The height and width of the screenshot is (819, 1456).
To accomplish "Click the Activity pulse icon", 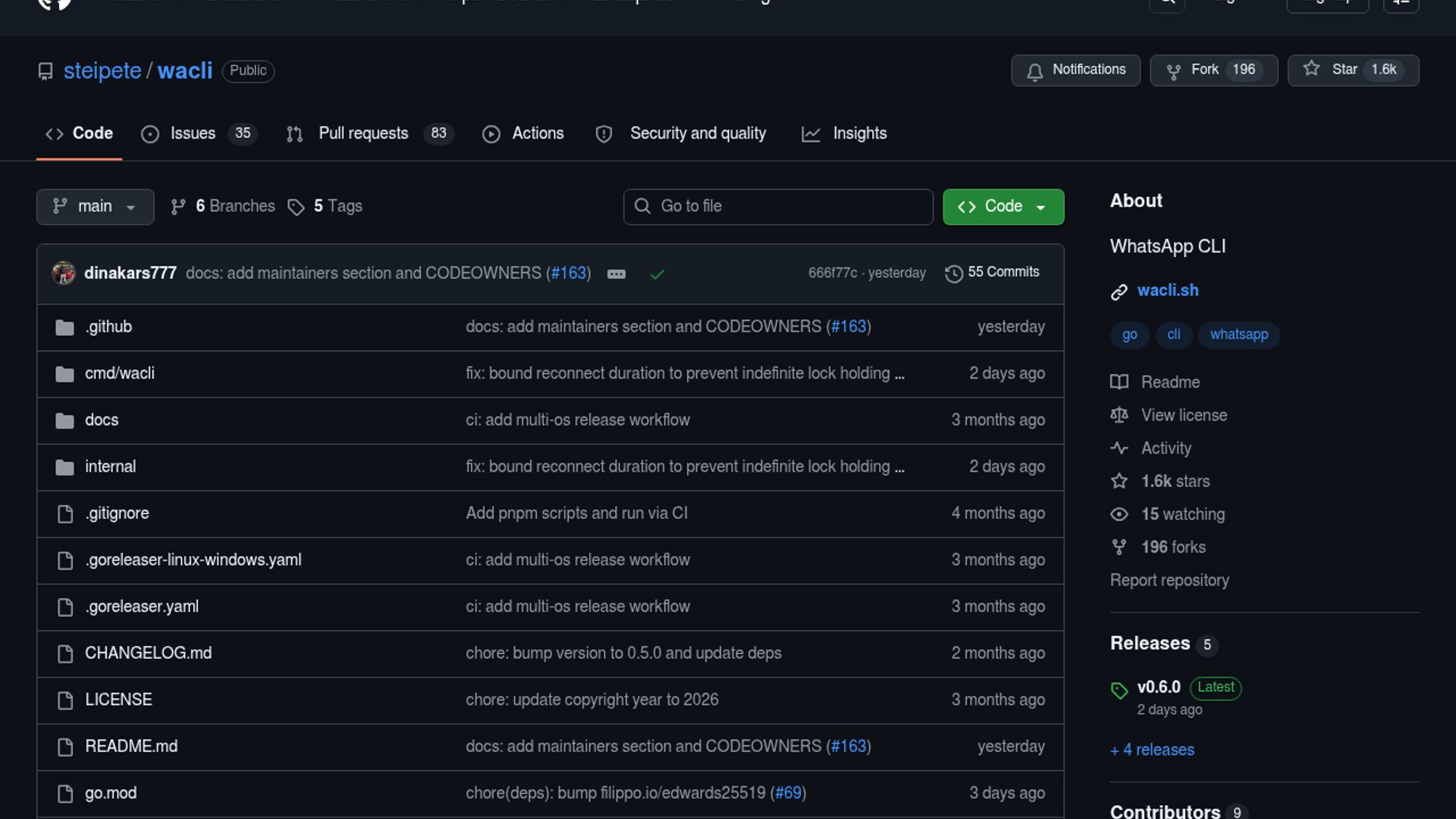I will click(x=1119, y=448).
